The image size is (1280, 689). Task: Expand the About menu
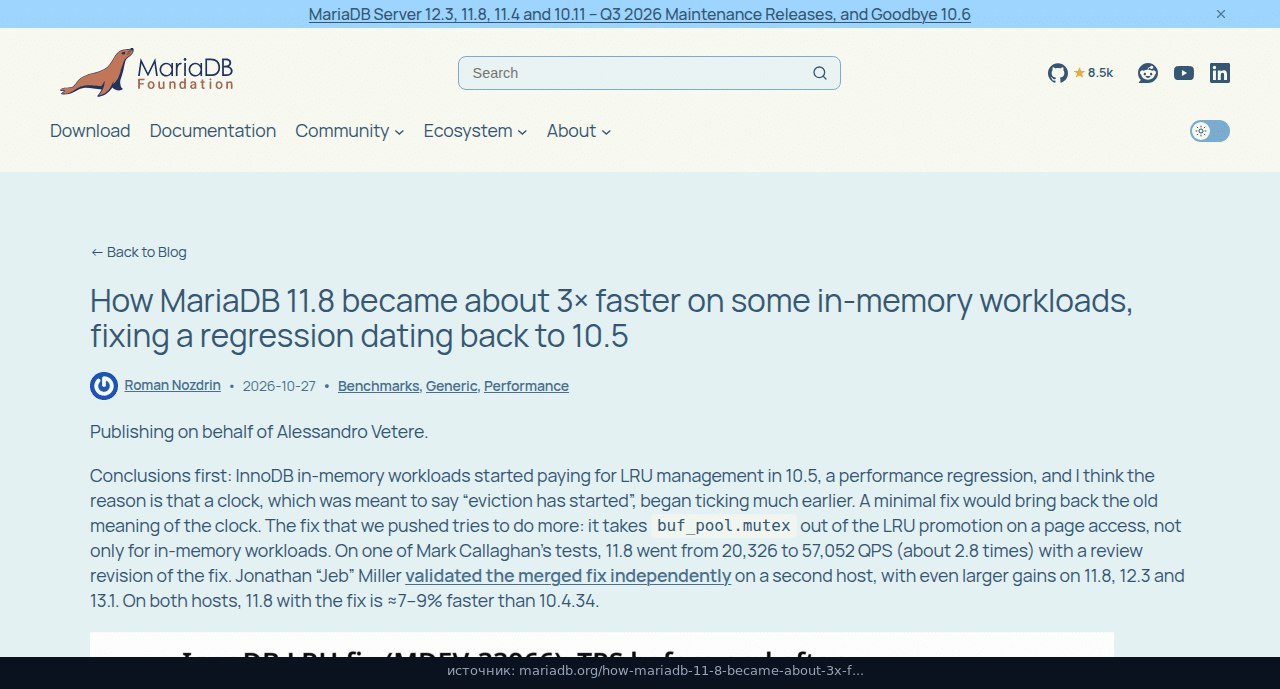(579, 131)
